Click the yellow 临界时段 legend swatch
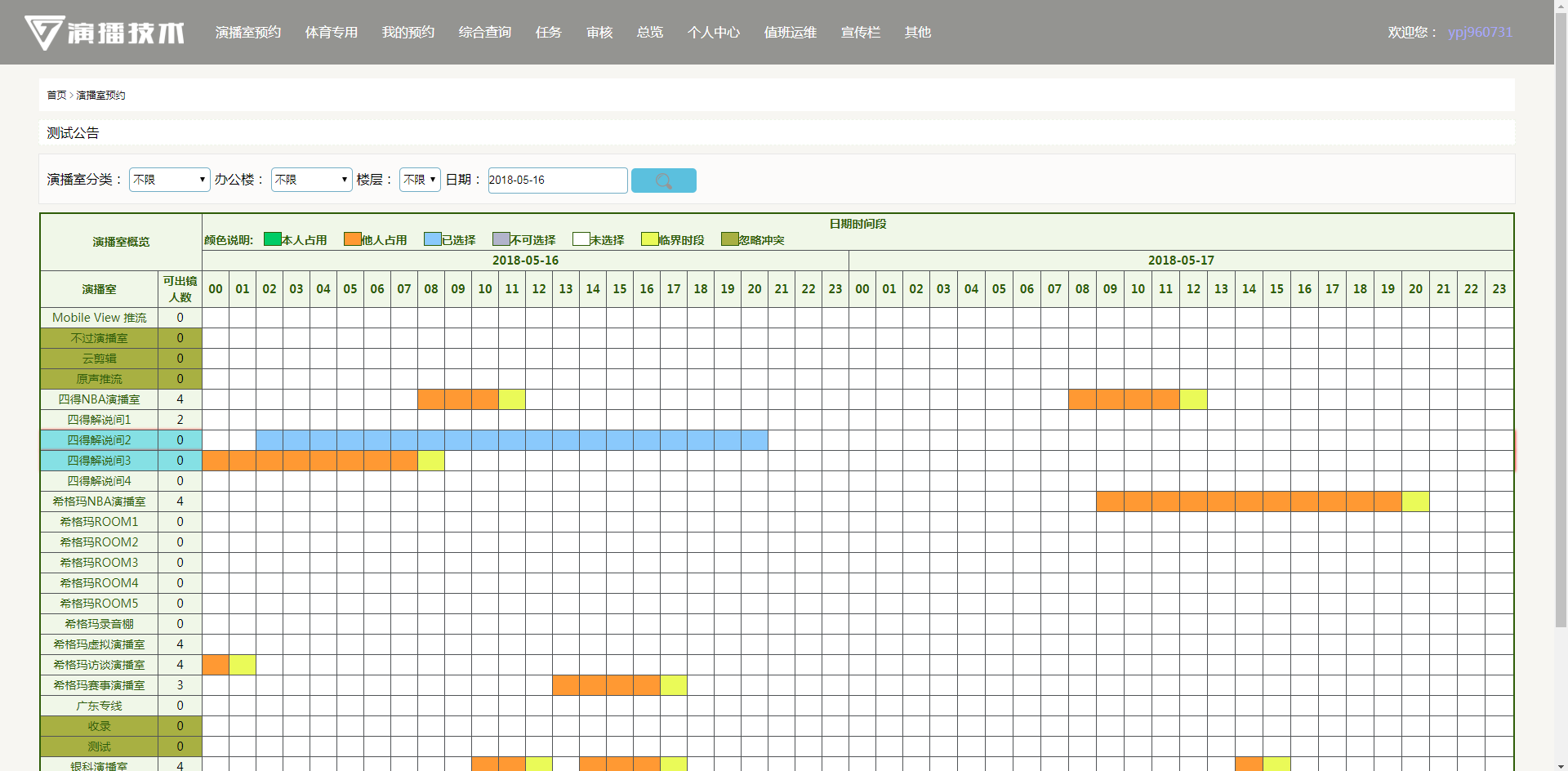 point(649,239)
